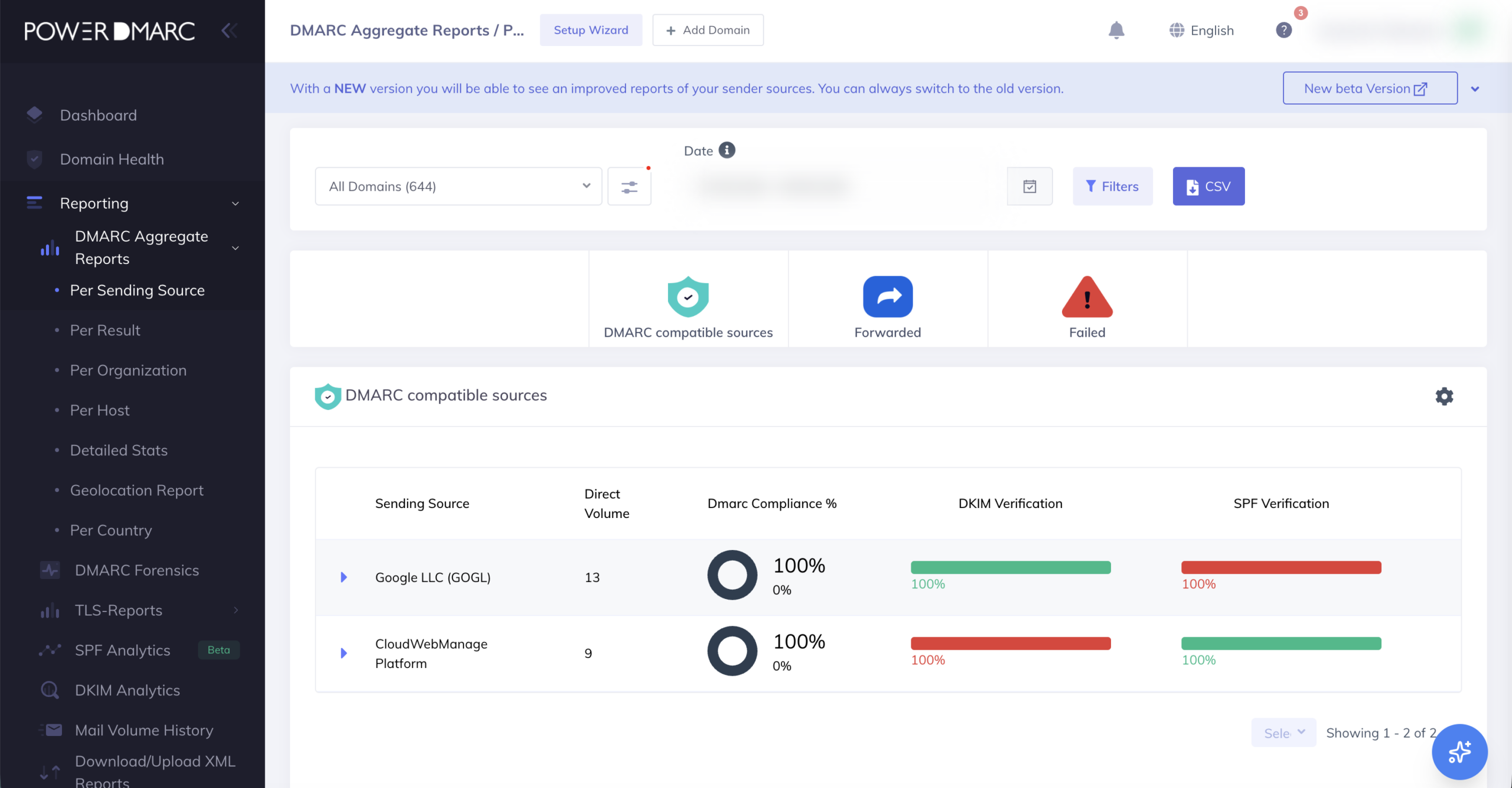Click the DMARC Forensics pulse icon

(x=50, y=570)
